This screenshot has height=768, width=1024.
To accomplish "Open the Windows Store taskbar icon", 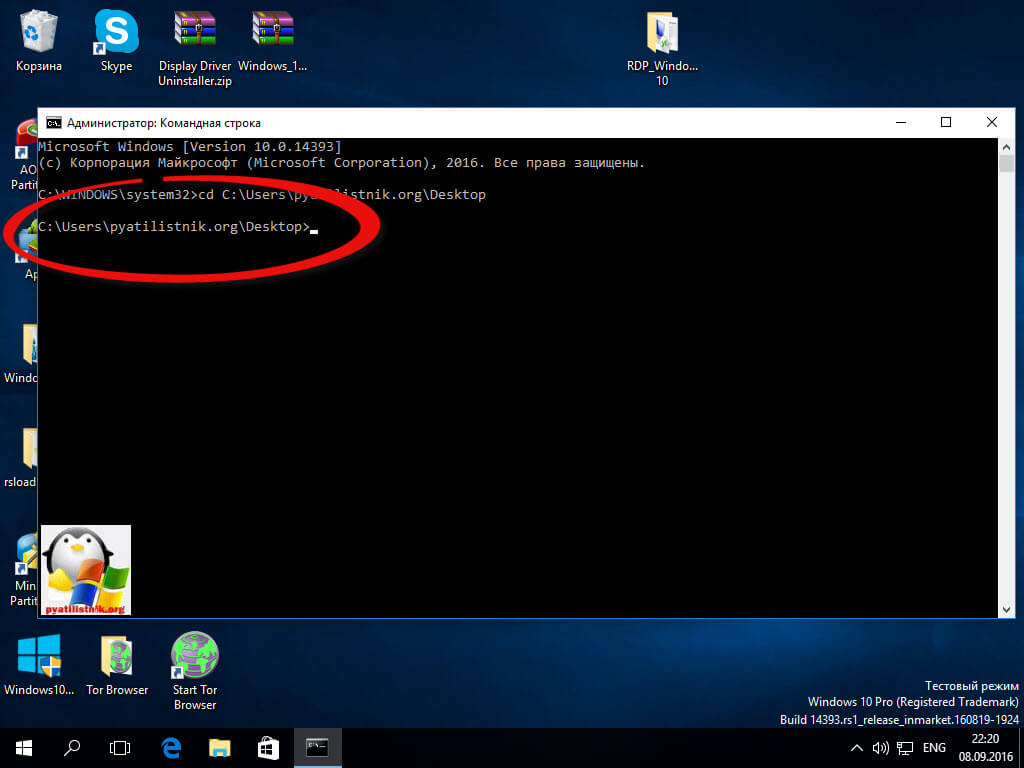I will [x=268, y=747].
